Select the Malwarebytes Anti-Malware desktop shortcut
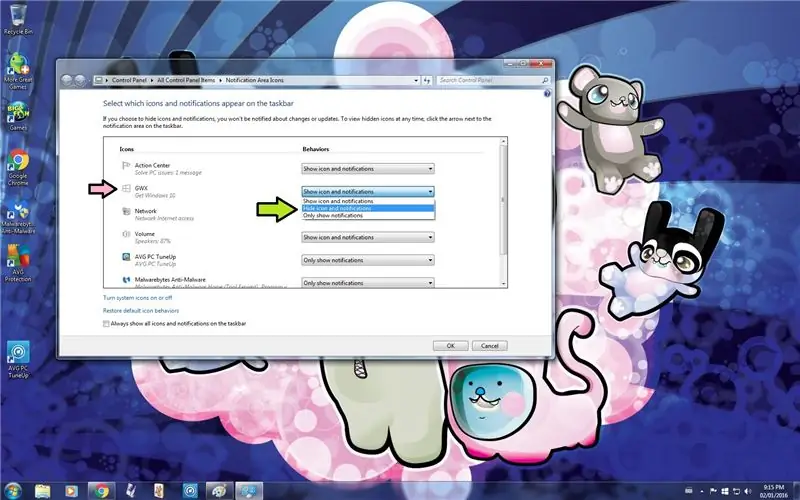 coord(18,216)
